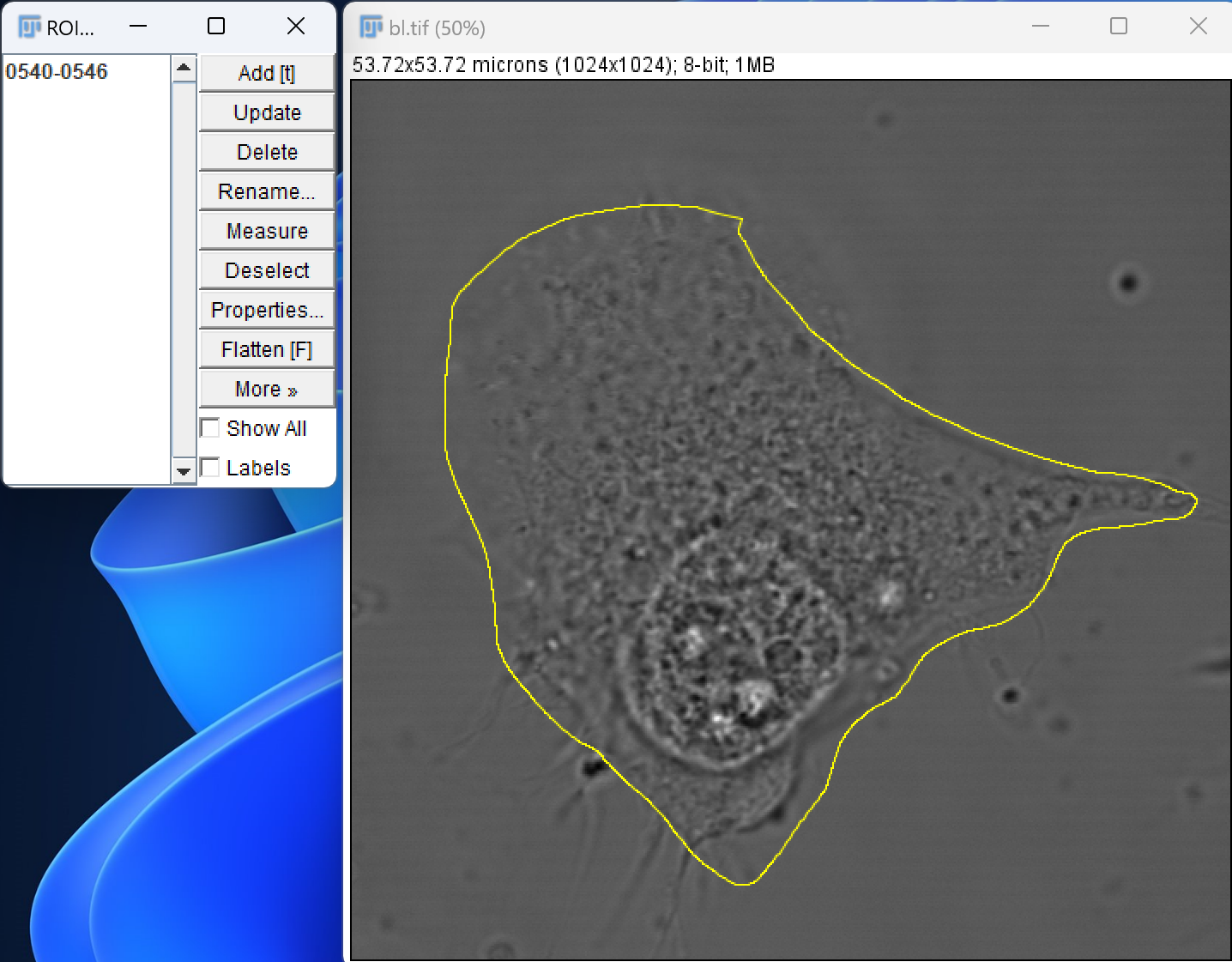Open the Rename... dialog

pyautogui.click(x=267, y=191)
